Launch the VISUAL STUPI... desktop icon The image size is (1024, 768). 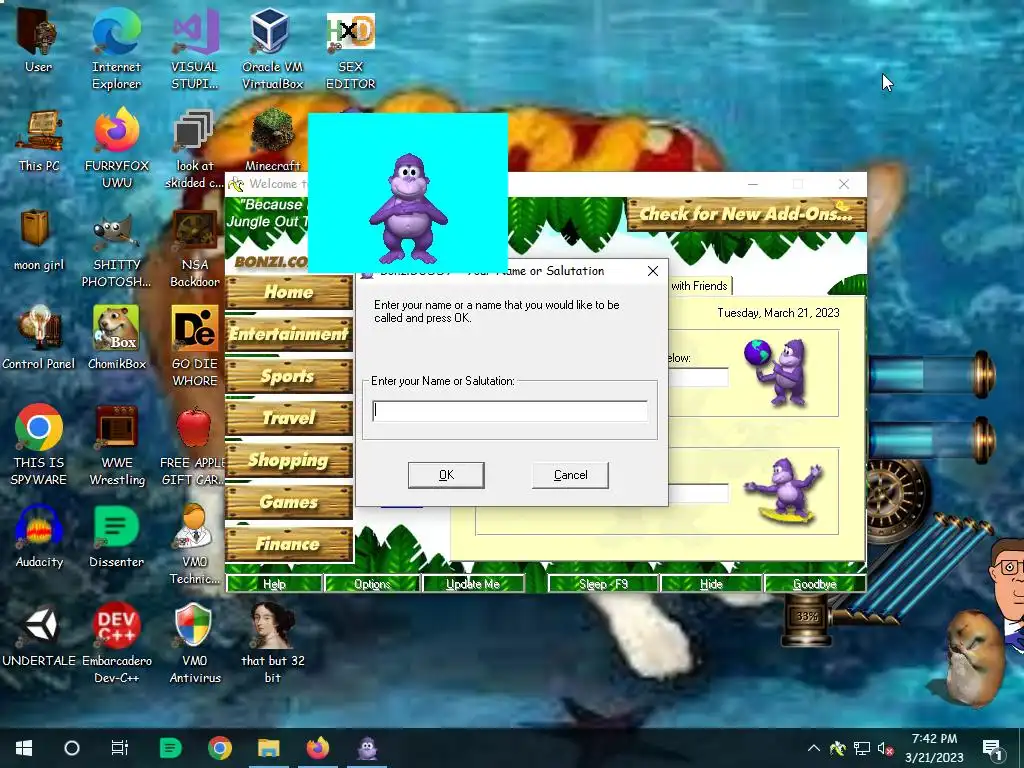[x=195, y=49]
